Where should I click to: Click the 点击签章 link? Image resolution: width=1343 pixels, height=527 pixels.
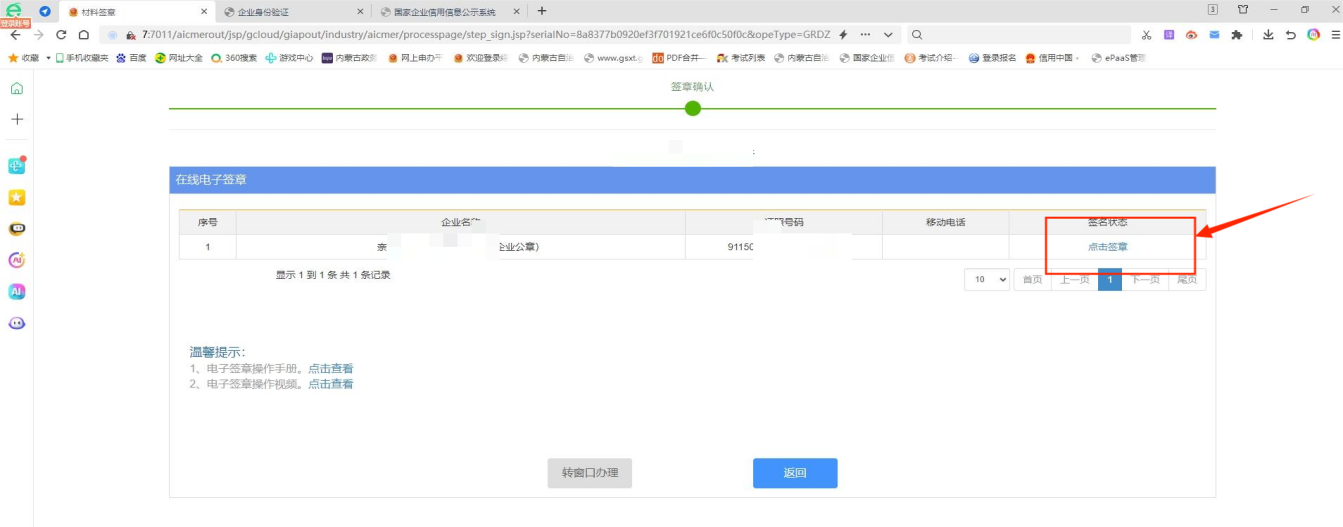(x=1107, y=247)
